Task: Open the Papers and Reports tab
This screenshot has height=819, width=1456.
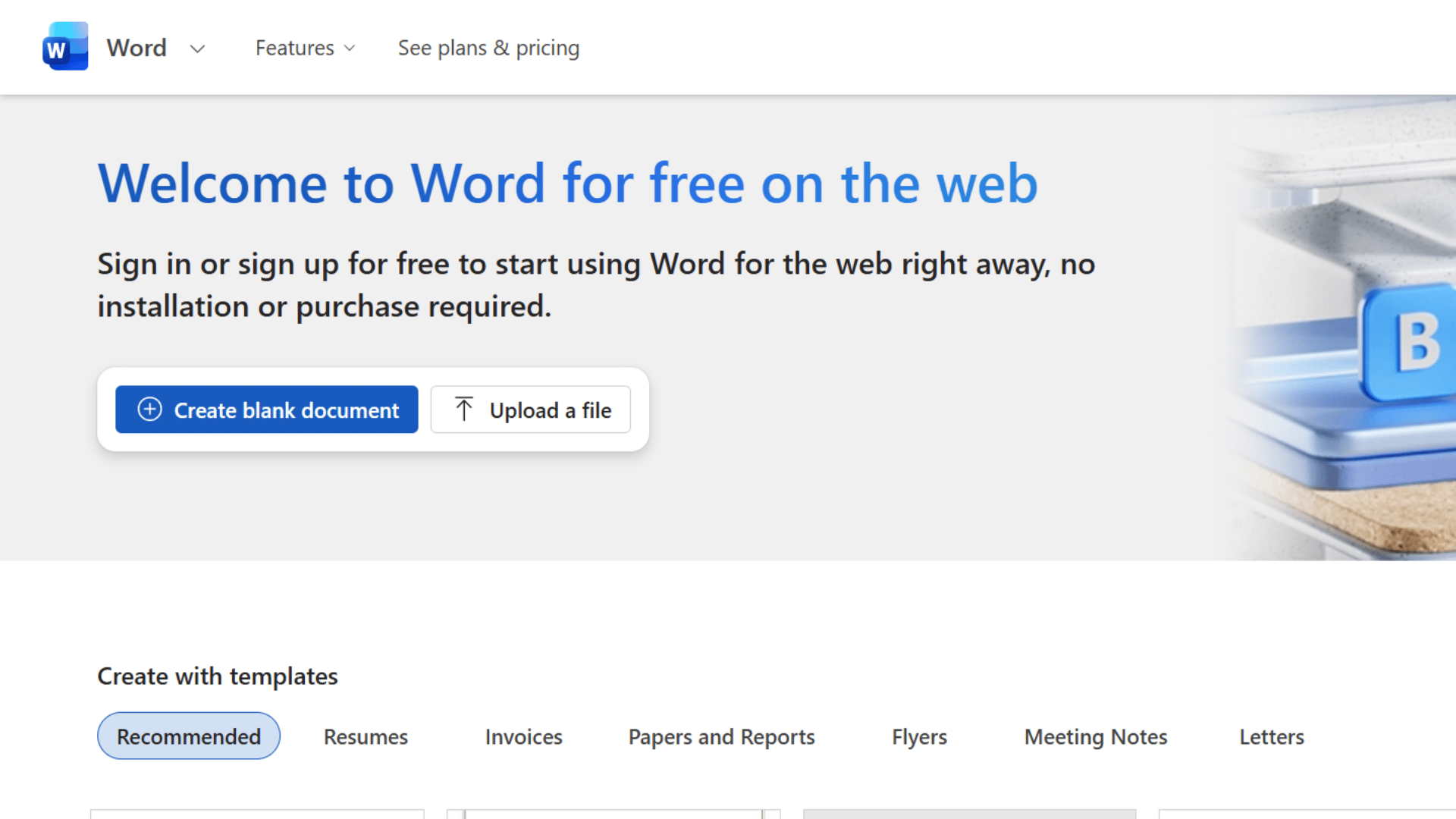Action: (722, 736)
